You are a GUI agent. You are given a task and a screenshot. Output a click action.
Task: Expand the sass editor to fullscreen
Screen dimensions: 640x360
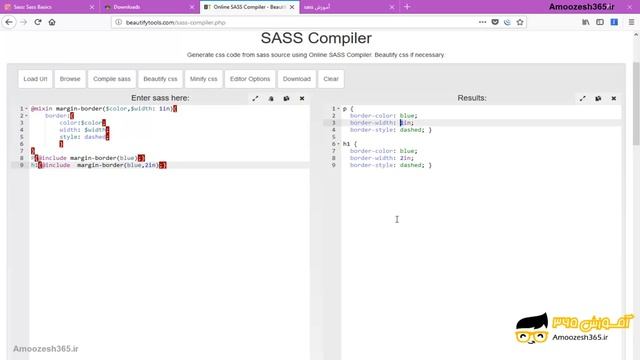(255, 98)
